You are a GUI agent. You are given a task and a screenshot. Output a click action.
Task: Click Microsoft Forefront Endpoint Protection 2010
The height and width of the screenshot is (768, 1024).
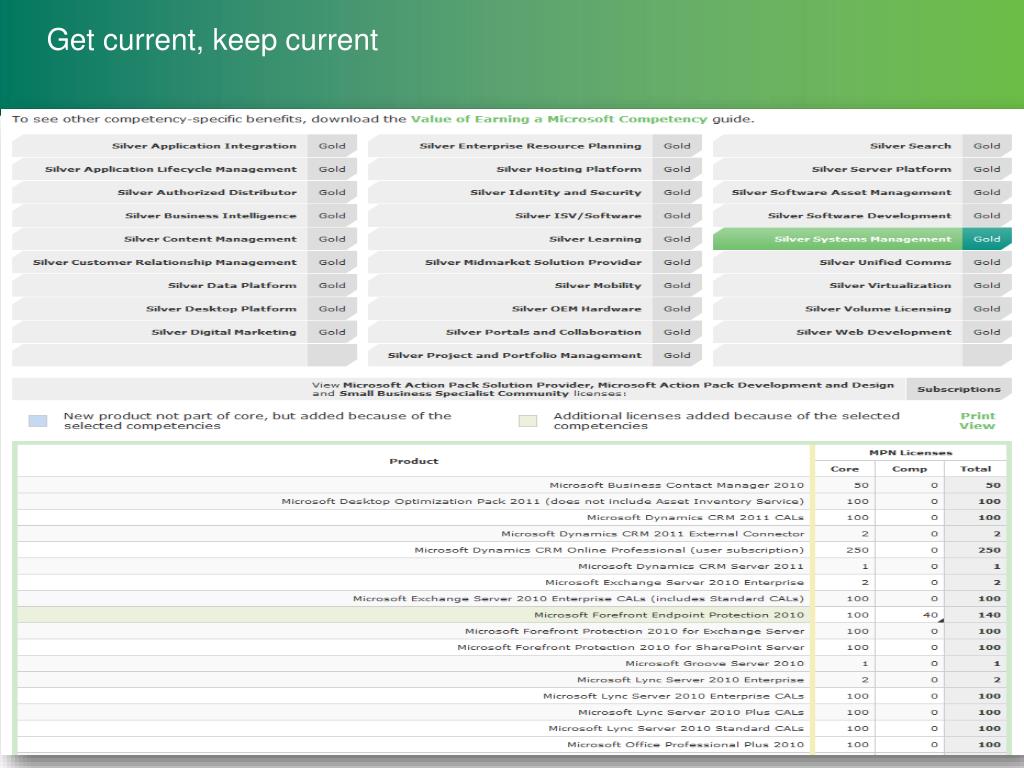click(x=669, y=615)
